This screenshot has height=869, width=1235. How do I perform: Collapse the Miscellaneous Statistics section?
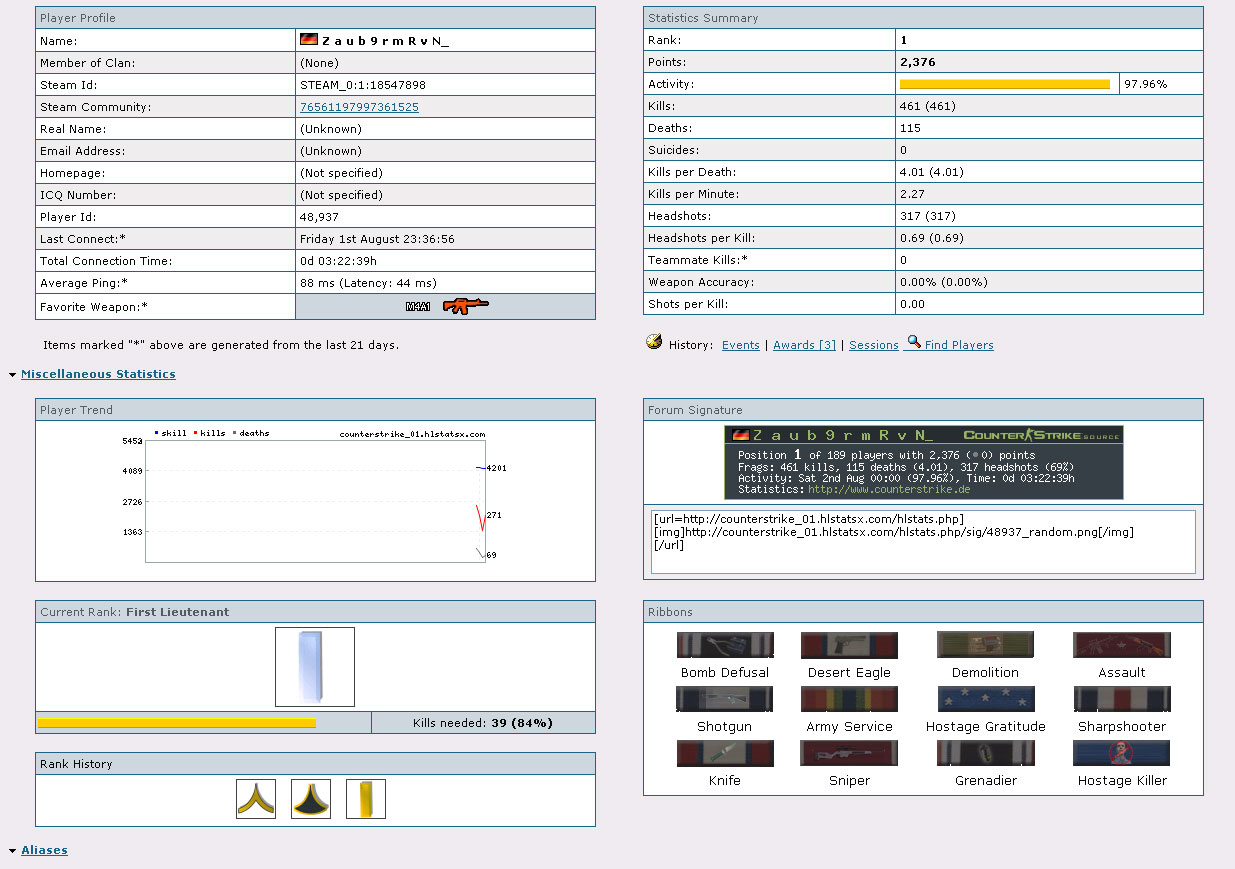pyautogui.click(x=98, y=374)
